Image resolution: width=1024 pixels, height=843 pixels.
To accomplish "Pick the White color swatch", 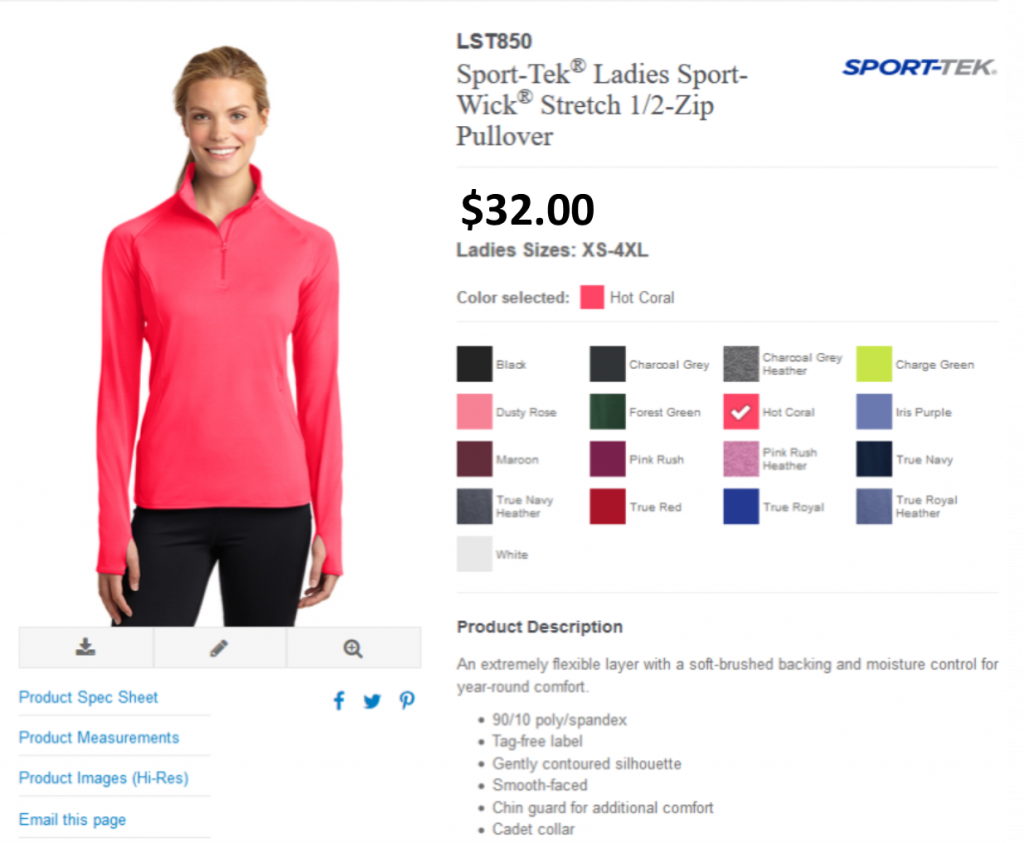I will 474,554.
